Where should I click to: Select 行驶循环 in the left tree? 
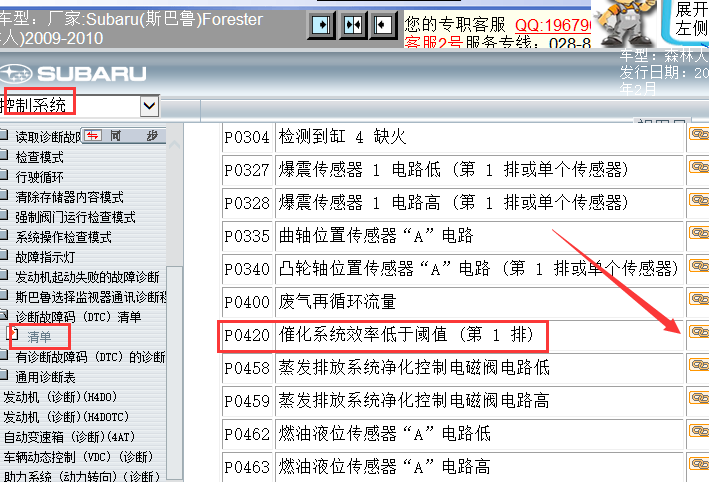point(39,177)
